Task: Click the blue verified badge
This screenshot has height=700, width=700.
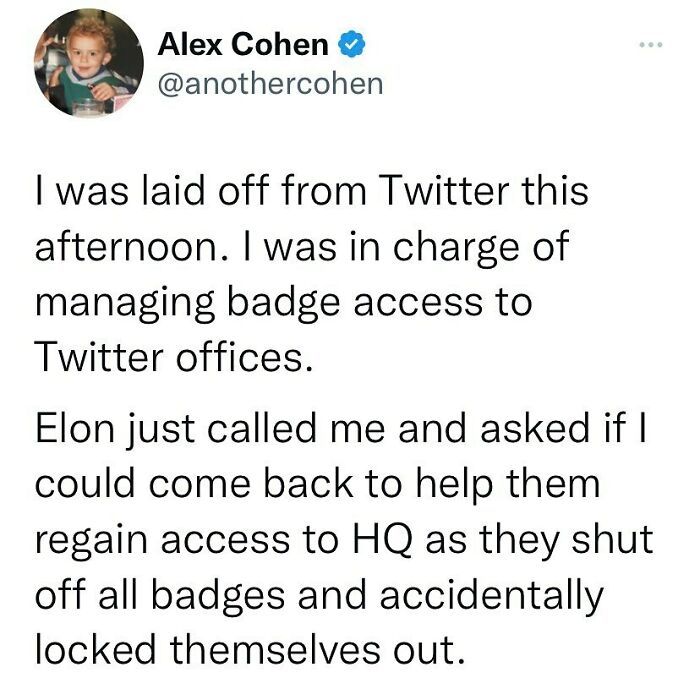Action: [349, 44]
